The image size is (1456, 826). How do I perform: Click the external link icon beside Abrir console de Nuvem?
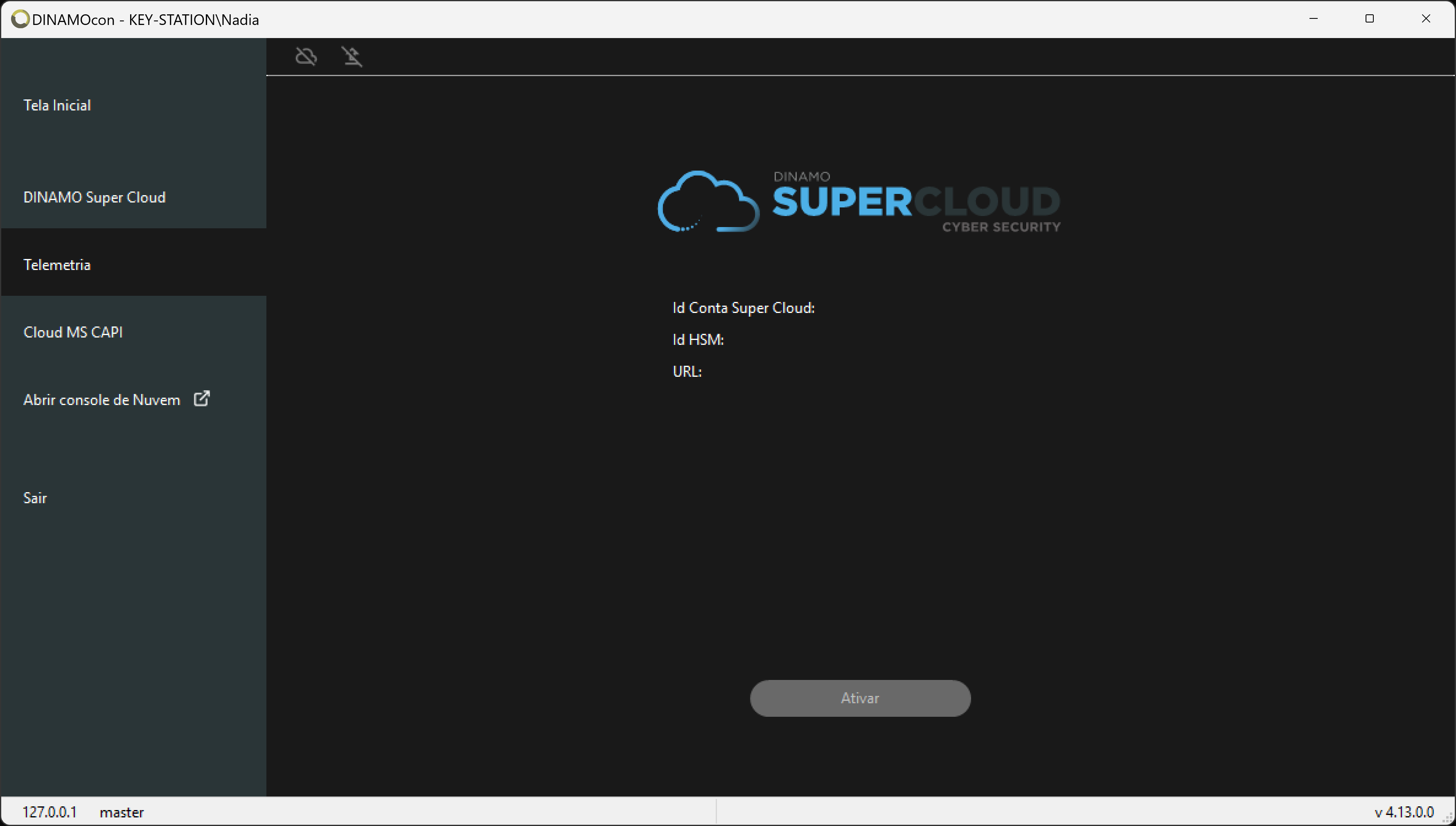click(202, 399)
